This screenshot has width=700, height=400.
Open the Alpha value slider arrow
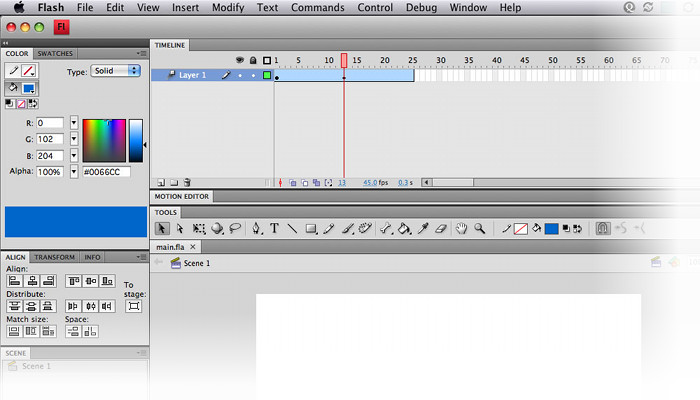[74, 171]
